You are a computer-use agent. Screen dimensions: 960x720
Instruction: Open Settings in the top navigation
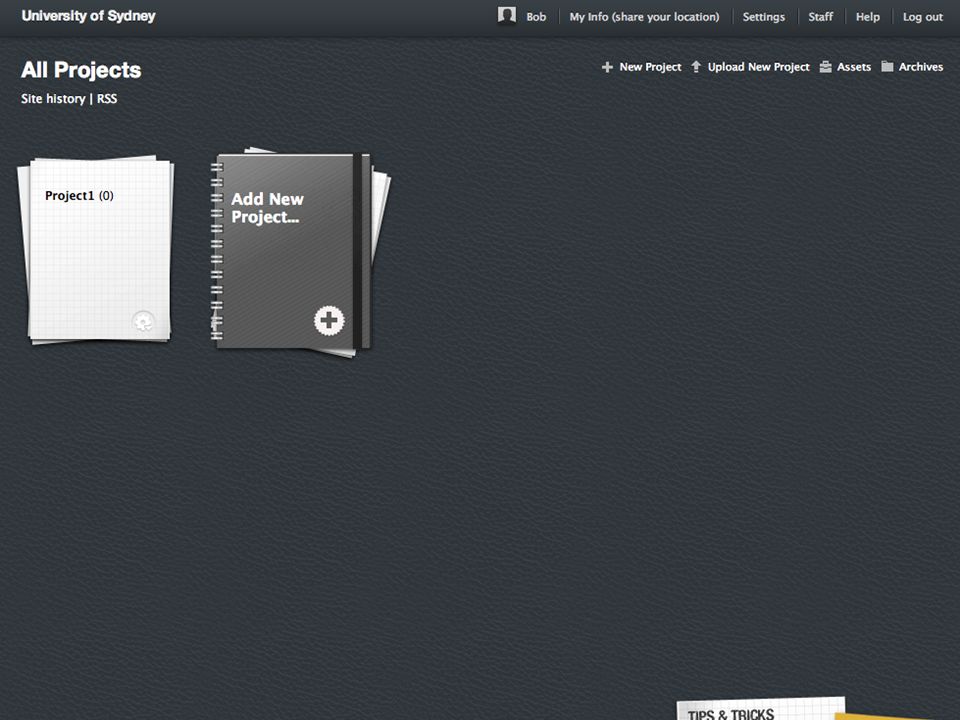[763, 17]
